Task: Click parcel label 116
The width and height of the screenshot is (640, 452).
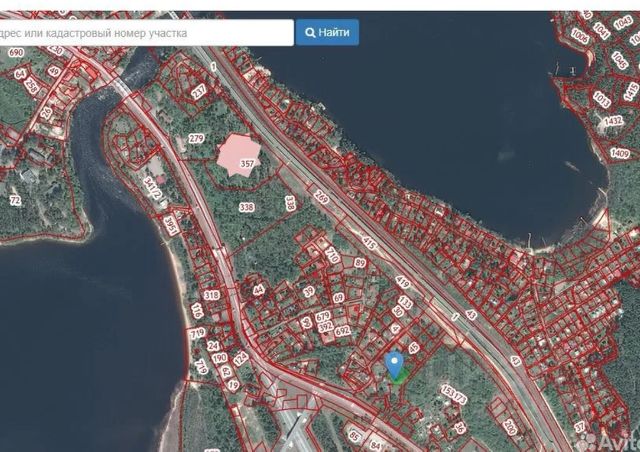Action: coord(197,311)
